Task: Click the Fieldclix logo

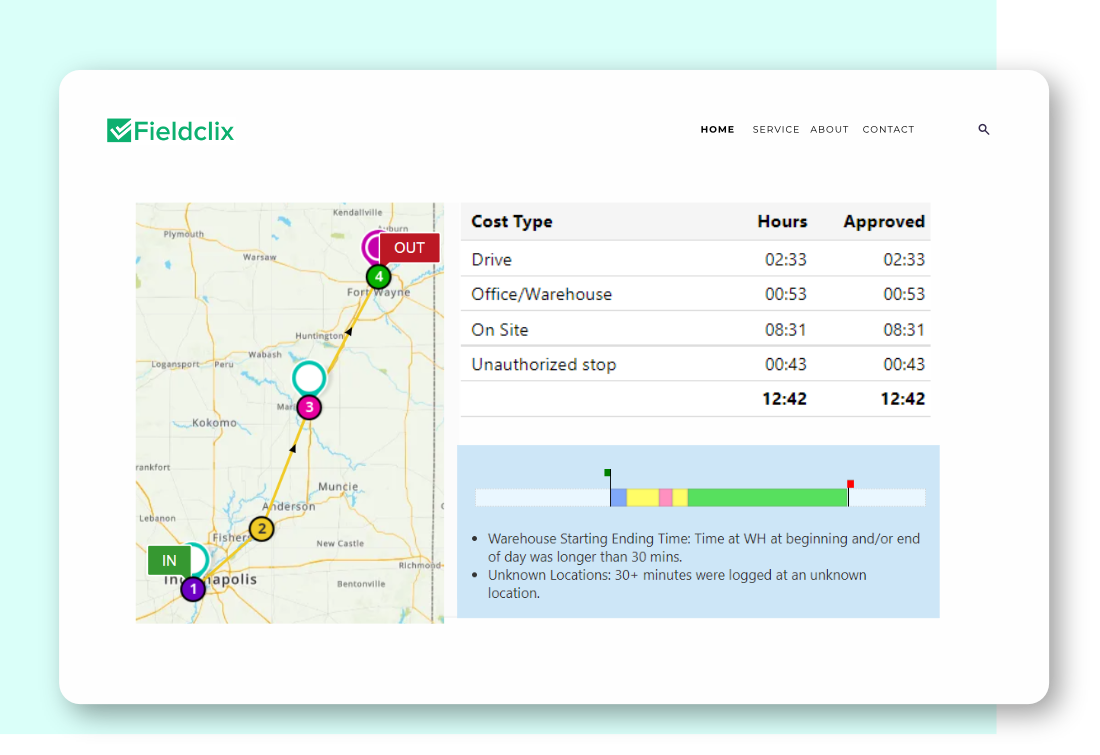Action: [x=171, y=131]
